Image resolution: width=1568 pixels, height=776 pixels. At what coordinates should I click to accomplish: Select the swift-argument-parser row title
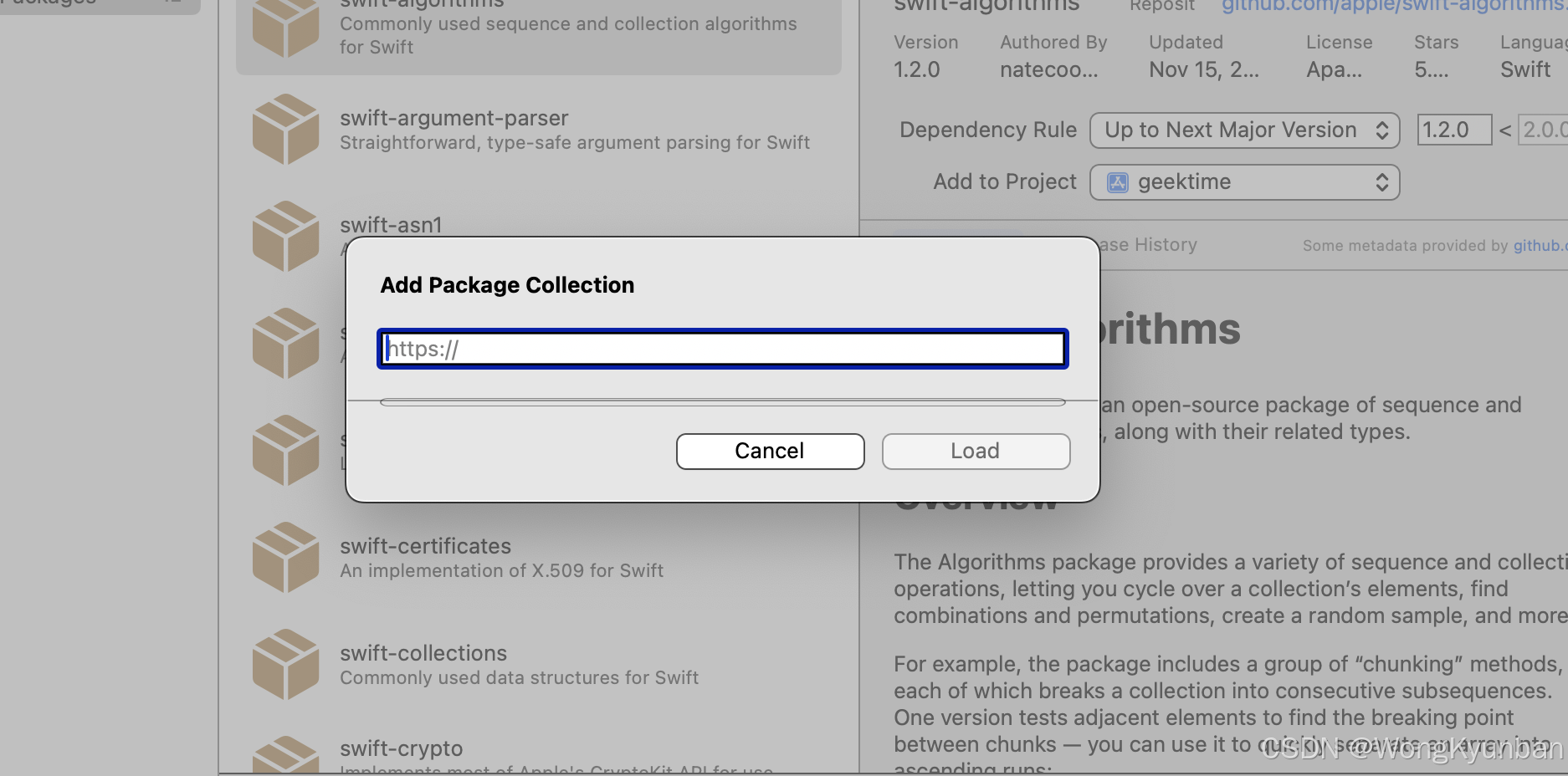coord(454,118)
